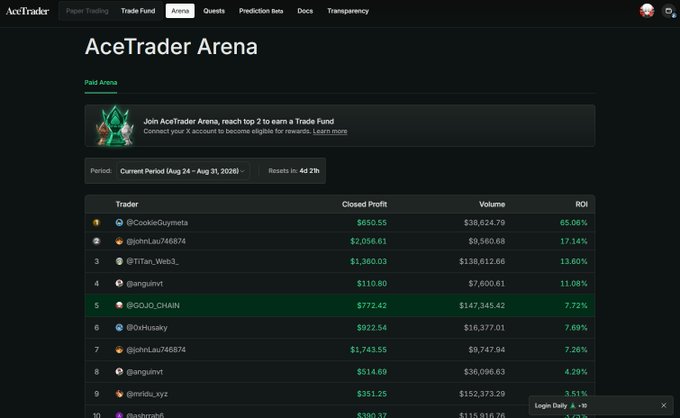The width and height of the screenshot is (680, 418).
Task: Sort by the ROI column header
Action: click(x=582, y=204)
